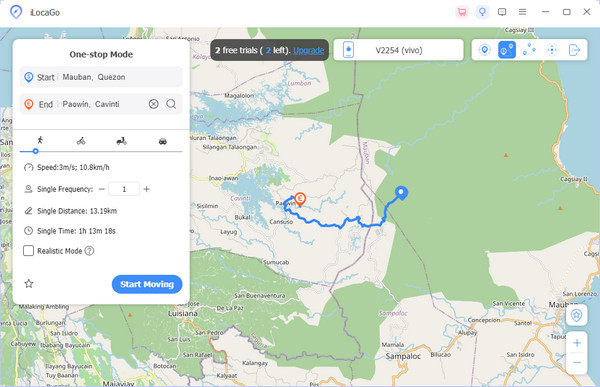Enable the Realistic Mode checkbox

28,251
